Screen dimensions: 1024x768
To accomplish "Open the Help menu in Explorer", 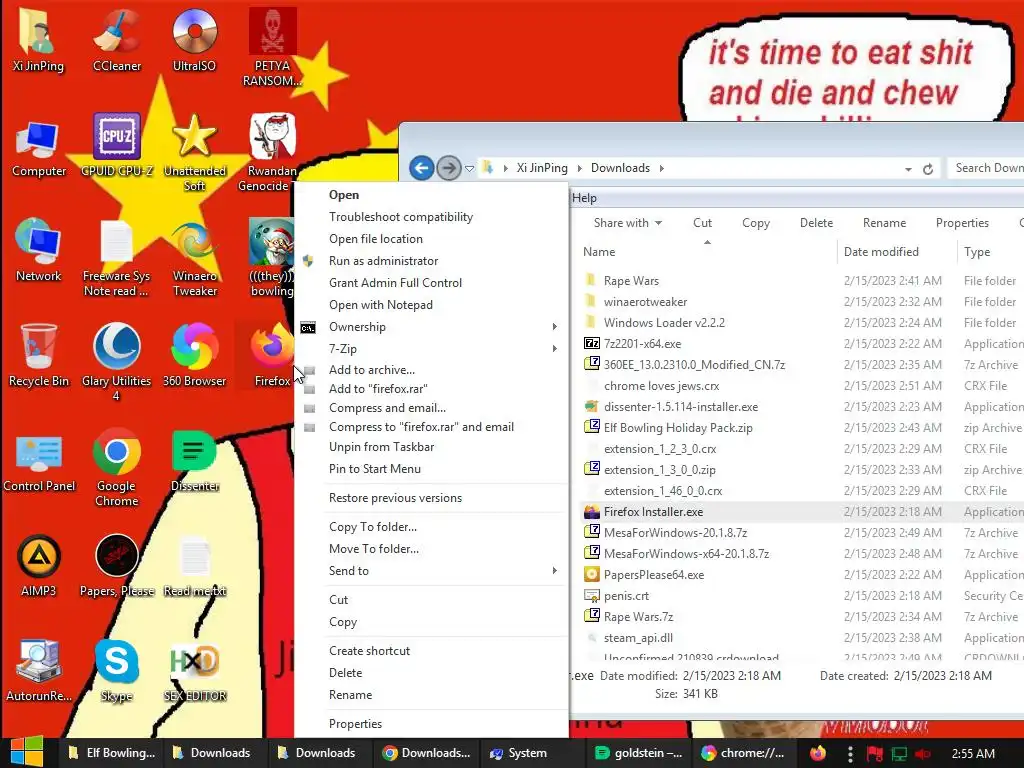I will pyautogui.click(x=584, y=198).
